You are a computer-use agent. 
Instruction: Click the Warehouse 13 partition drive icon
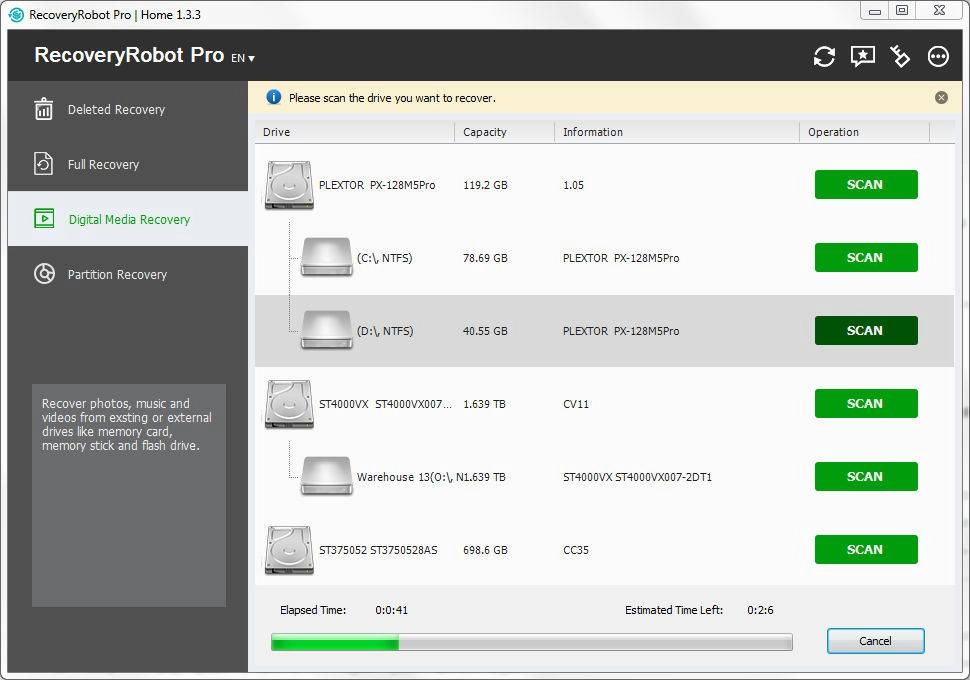326,476
